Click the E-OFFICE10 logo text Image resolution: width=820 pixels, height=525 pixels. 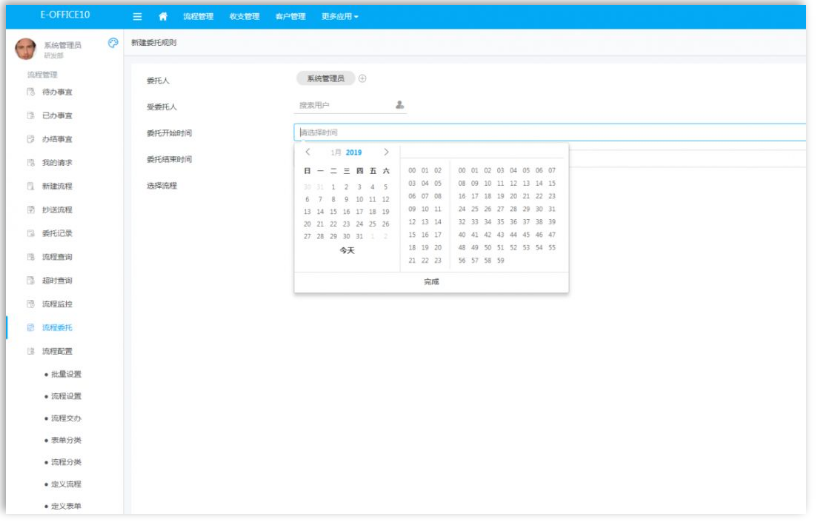point(65,15)
